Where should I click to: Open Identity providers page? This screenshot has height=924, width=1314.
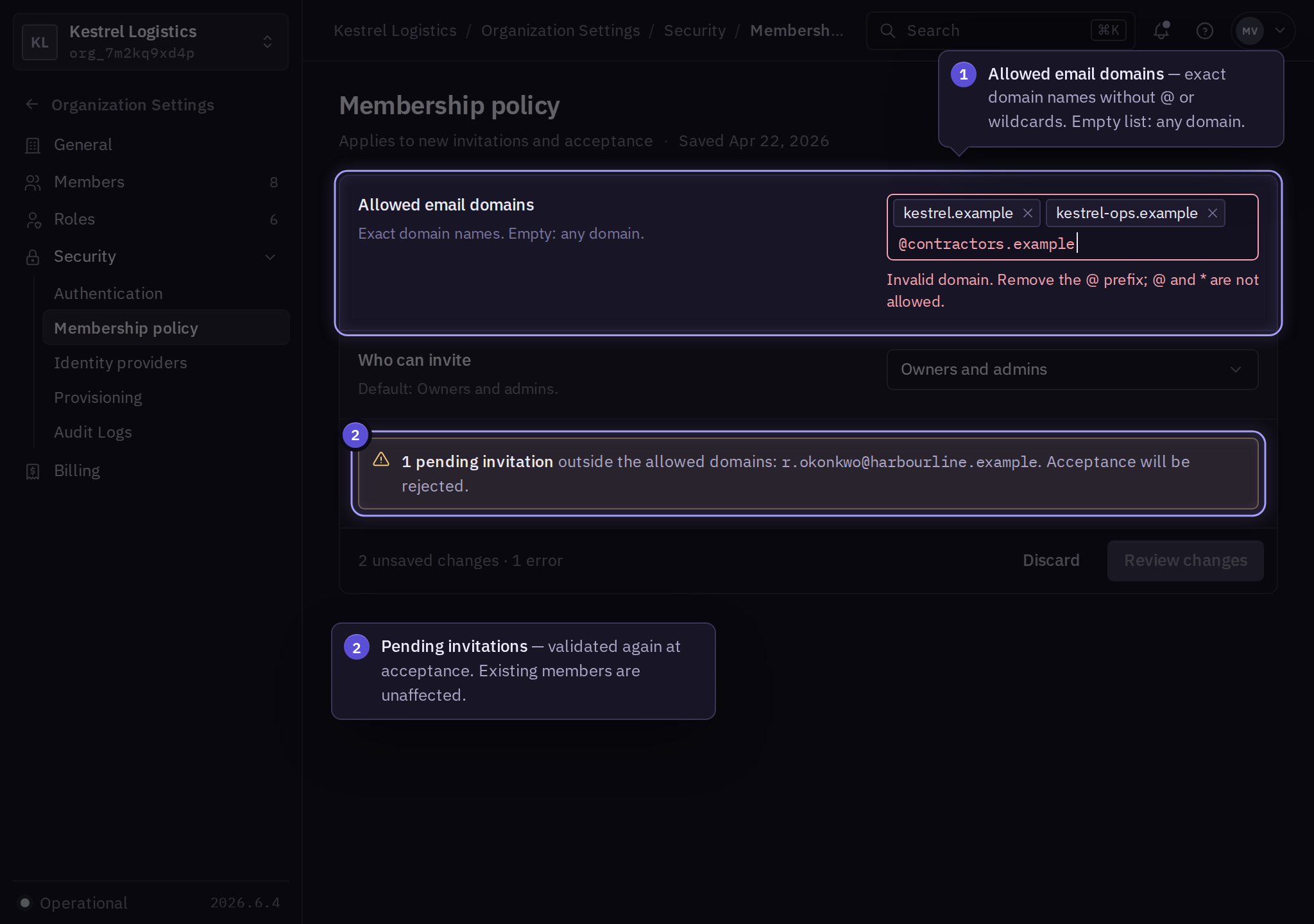coord(166,363)
